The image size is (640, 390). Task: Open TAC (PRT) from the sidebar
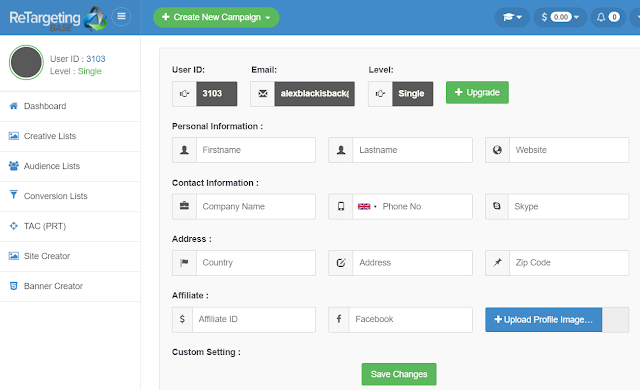[70, 226]
